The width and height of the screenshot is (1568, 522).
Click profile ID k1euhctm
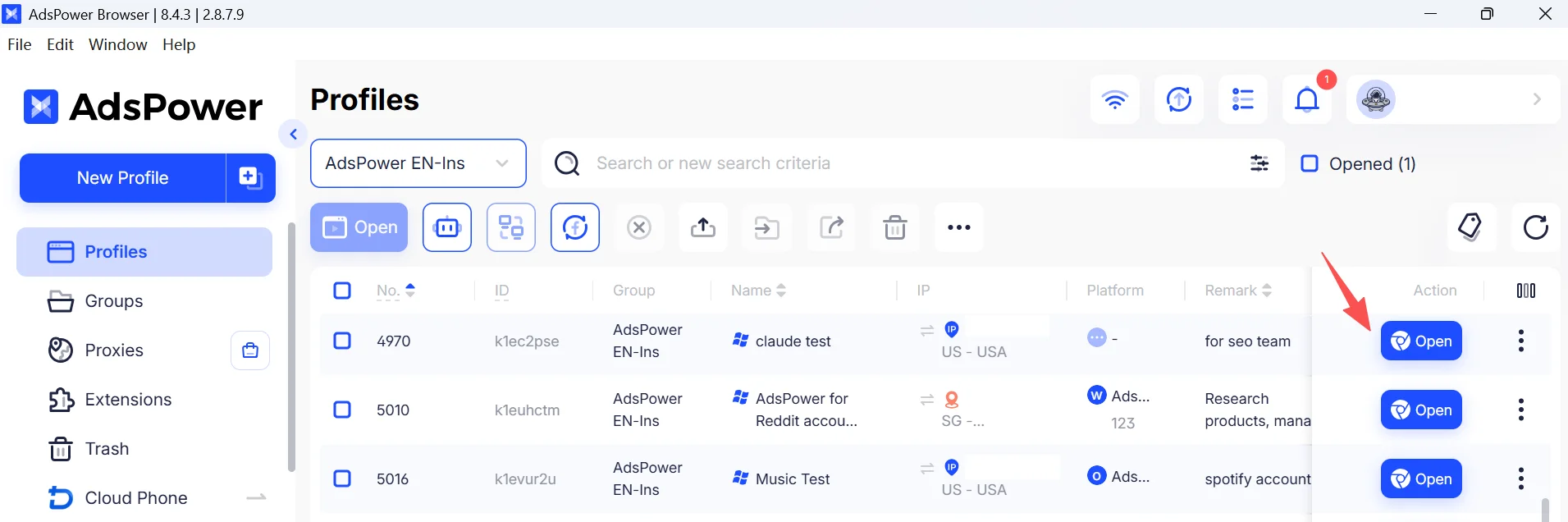tap(527, 410)
